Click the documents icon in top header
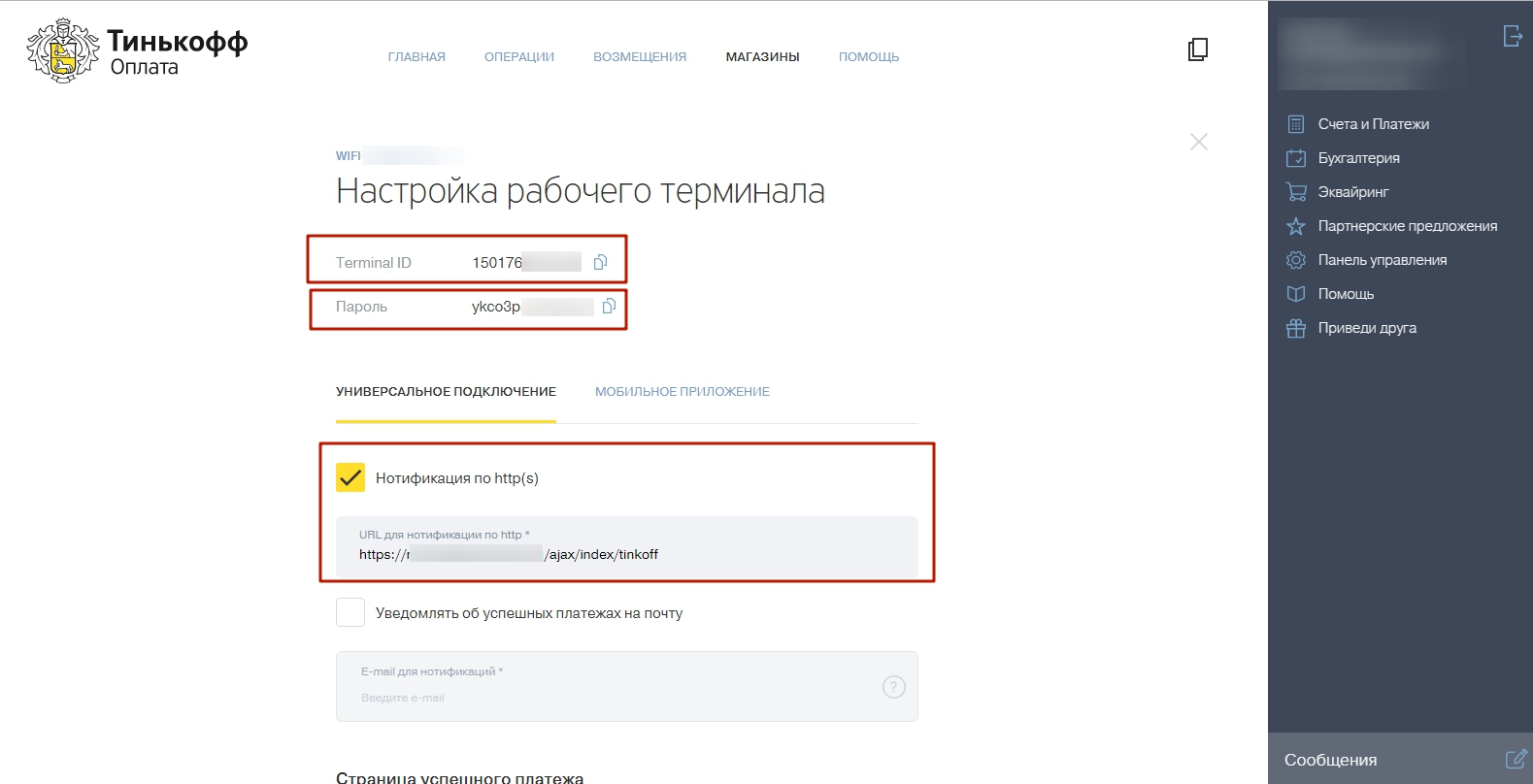 (1198, 49)
